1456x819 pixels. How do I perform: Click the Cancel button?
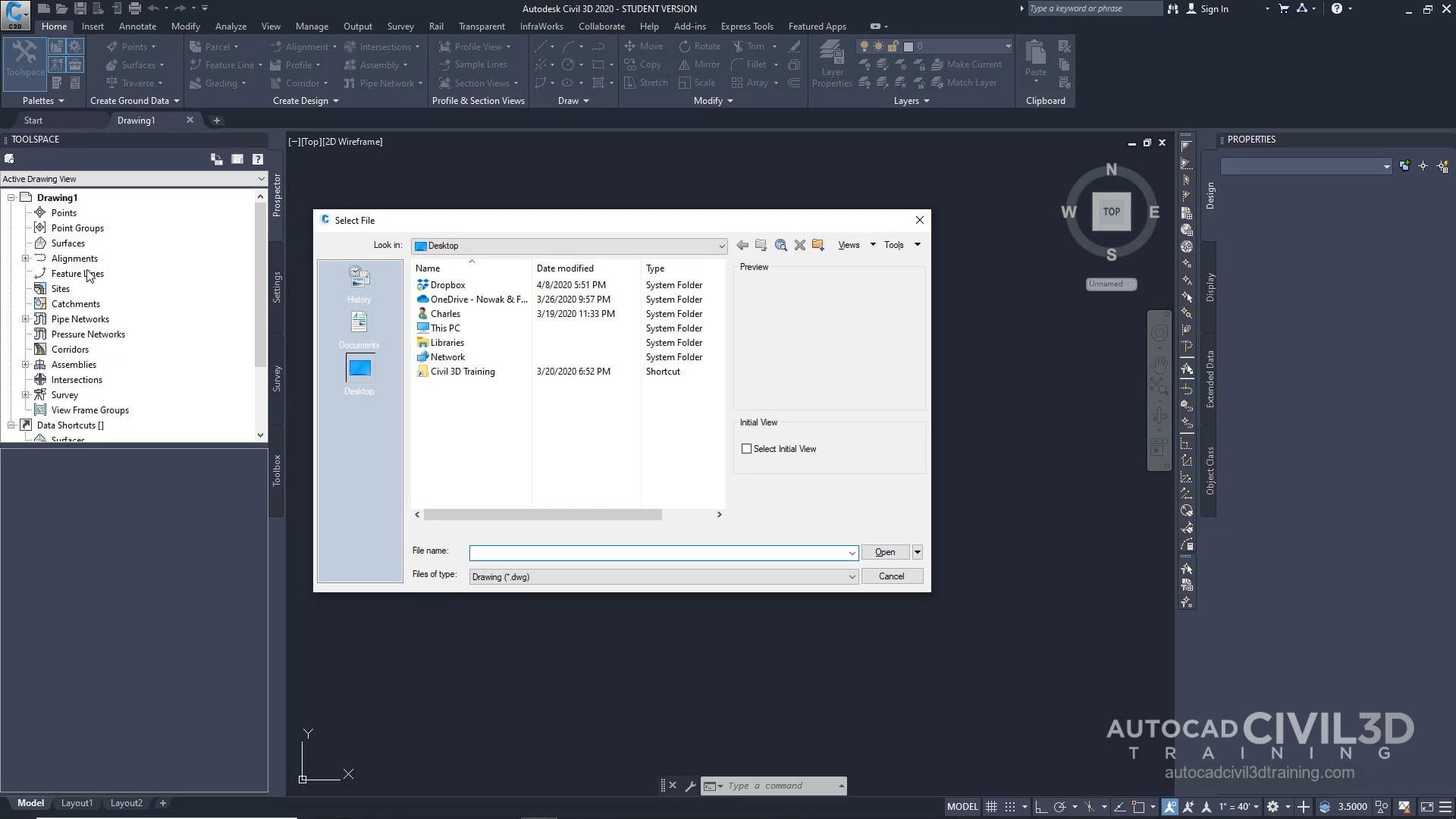[892, 576]
